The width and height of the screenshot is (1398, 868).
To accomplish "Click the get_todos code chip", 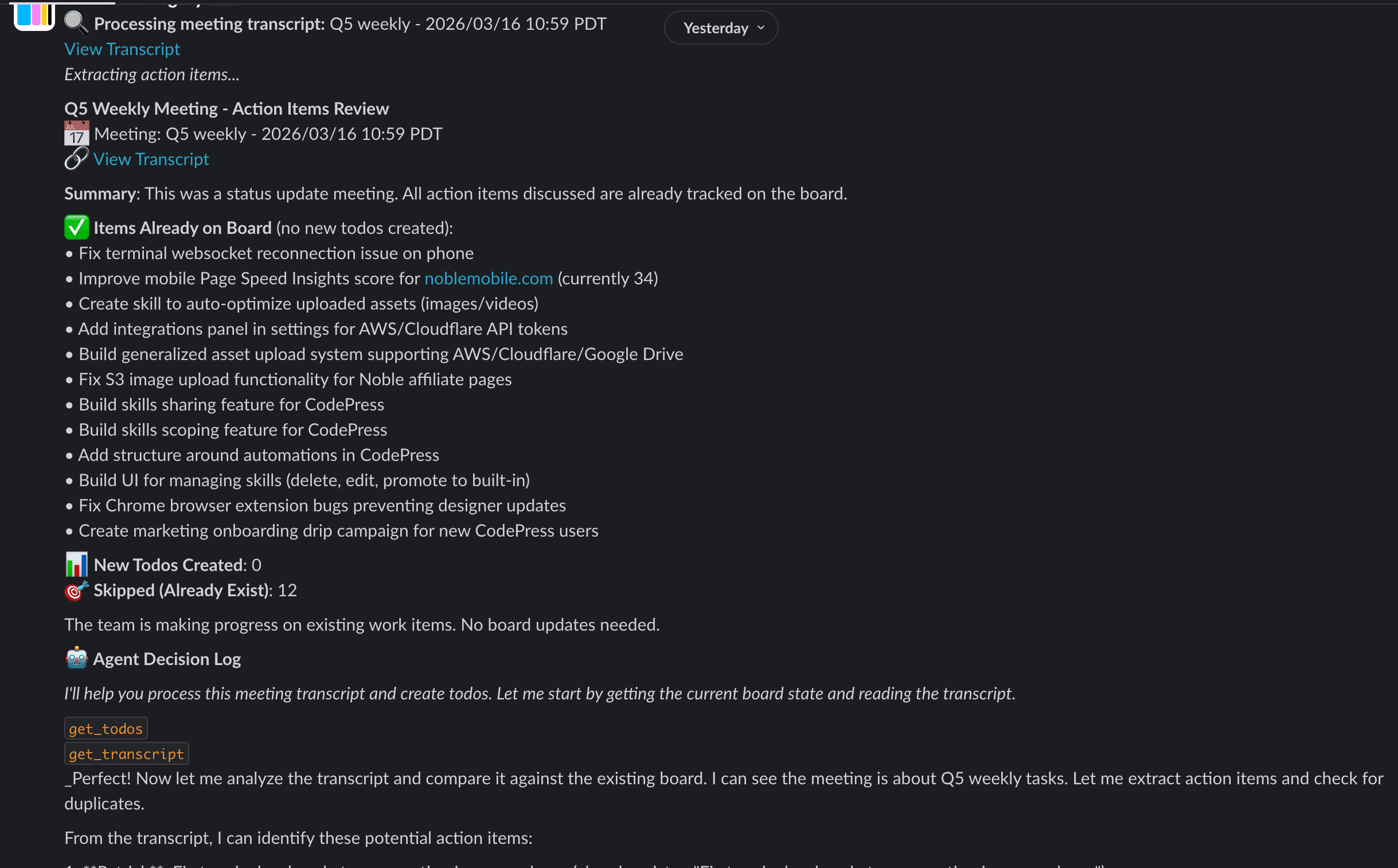I will point(106,728).
